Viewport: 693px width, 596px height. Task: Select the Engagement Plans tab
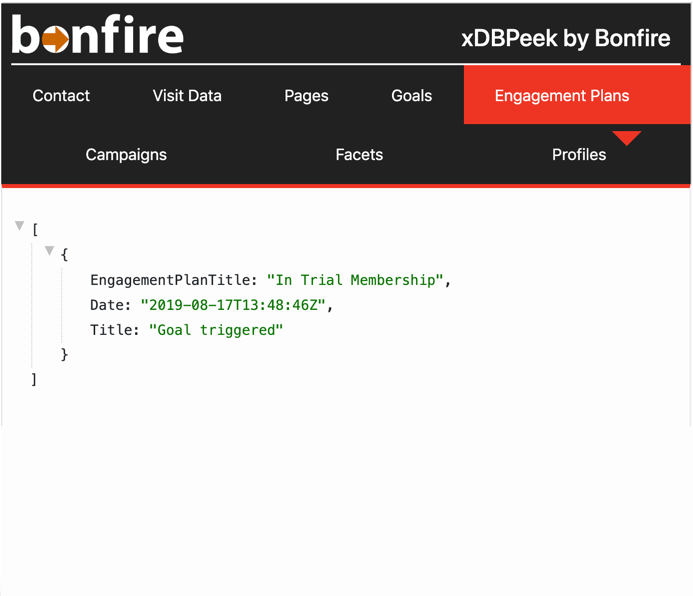tap(577, 95)
